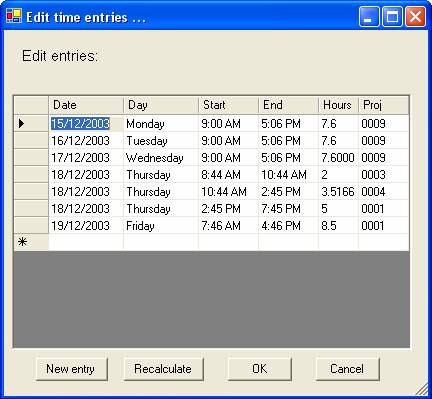Click the resize grip in window corner
432x399 pixels.
422,389
